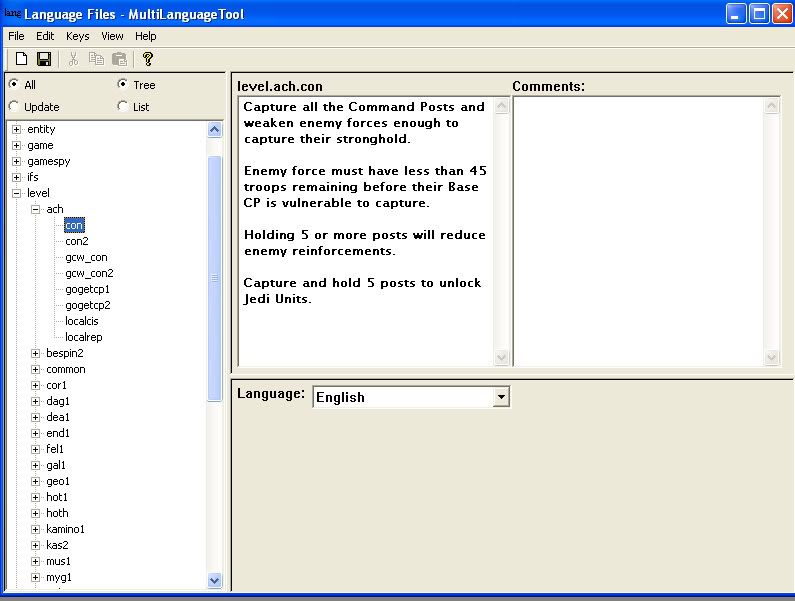Expand the common tree node

click(35, 370)
